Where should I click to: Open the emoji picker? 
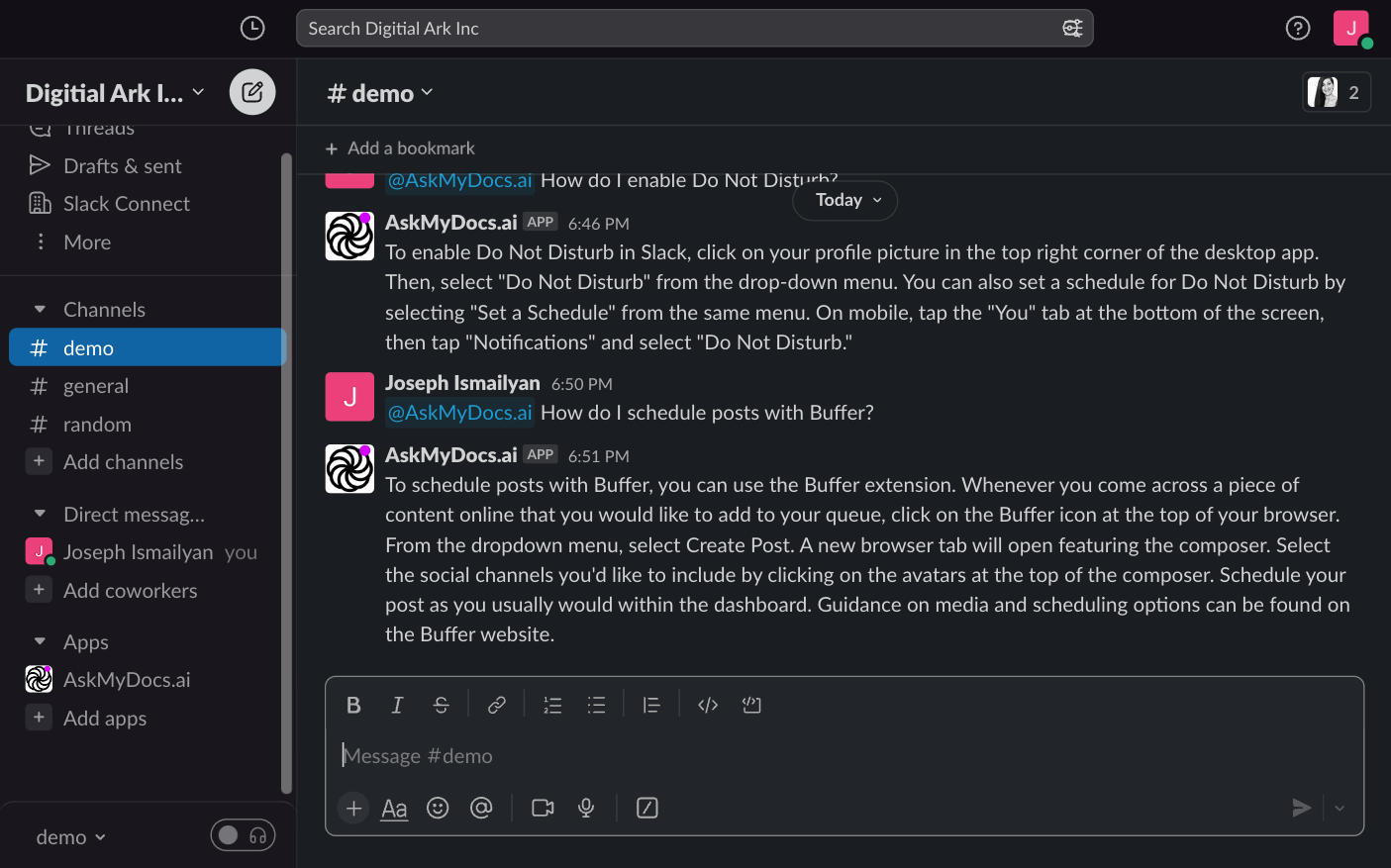tap(438, 808)
